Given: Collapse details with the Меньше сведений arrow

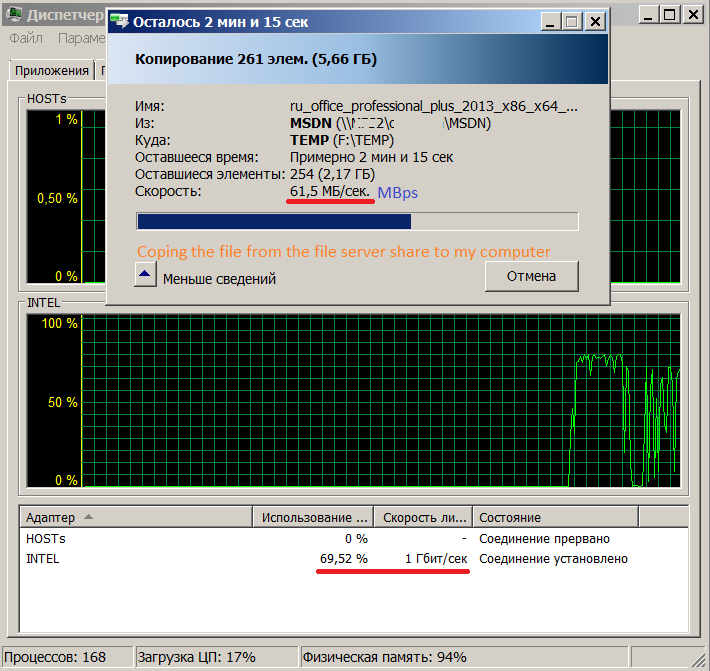Looking at the screenshot, I should click(x=145, y=274).
